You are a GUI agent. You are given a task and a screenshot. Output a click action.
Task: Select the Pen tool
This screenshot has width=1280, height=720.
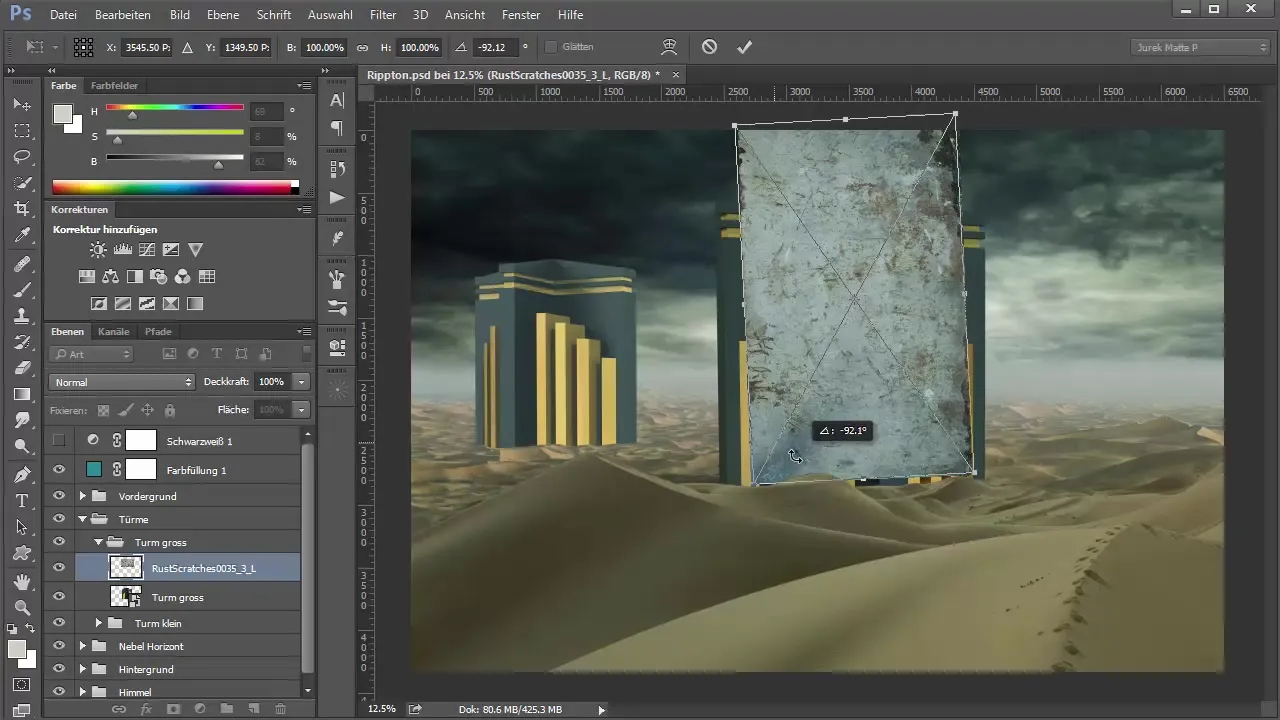(22, 474)
